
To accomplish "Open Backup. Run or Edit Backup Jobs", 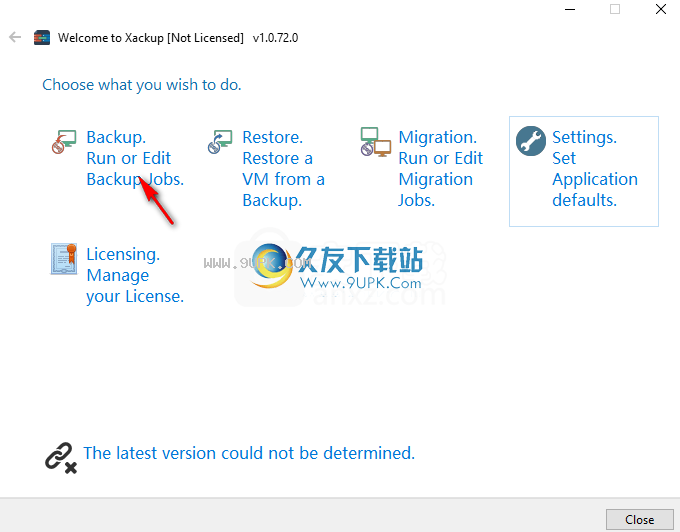I will [x=135, y=158].
